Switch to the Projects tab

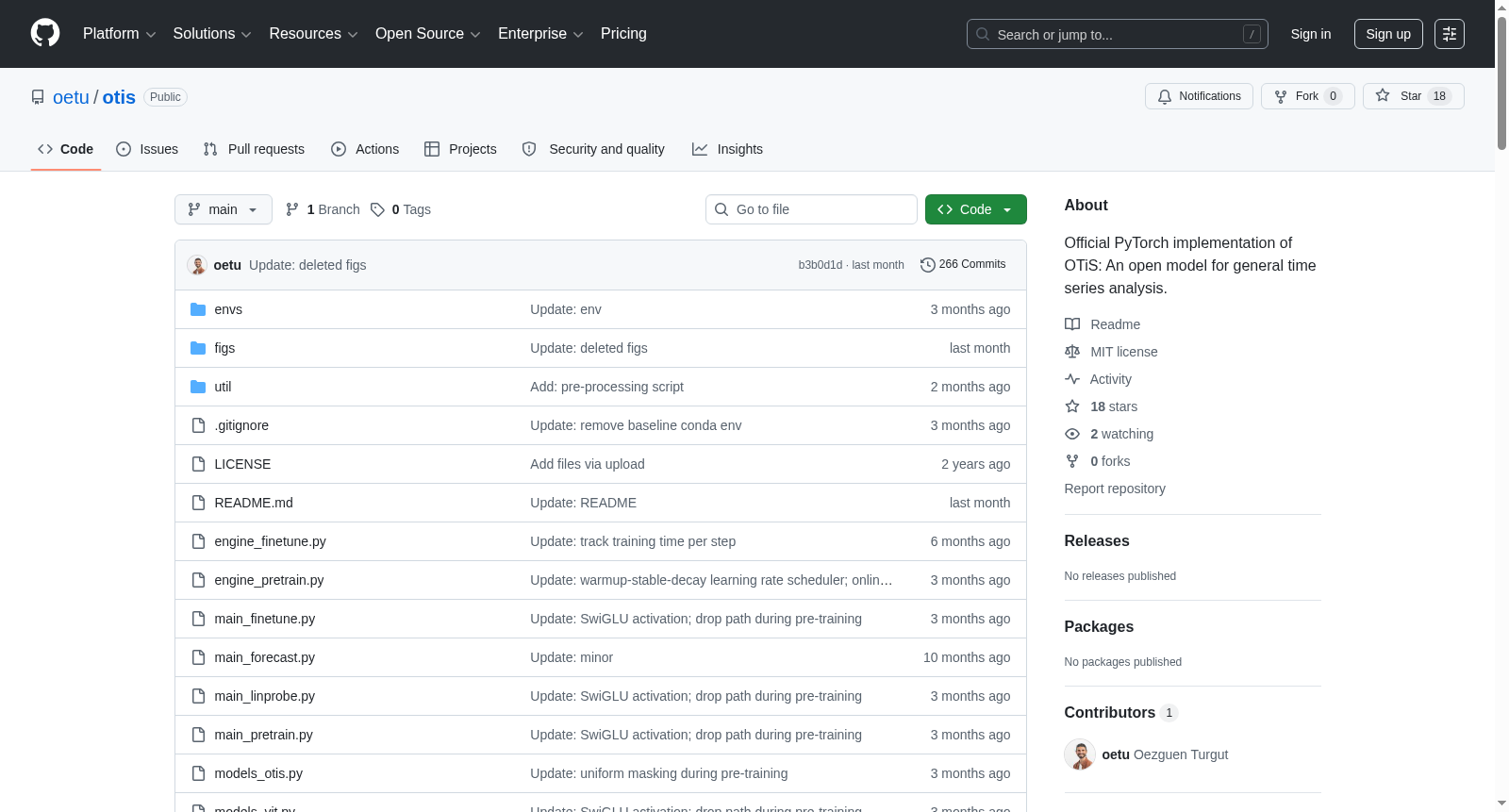(x=460, y=149)
